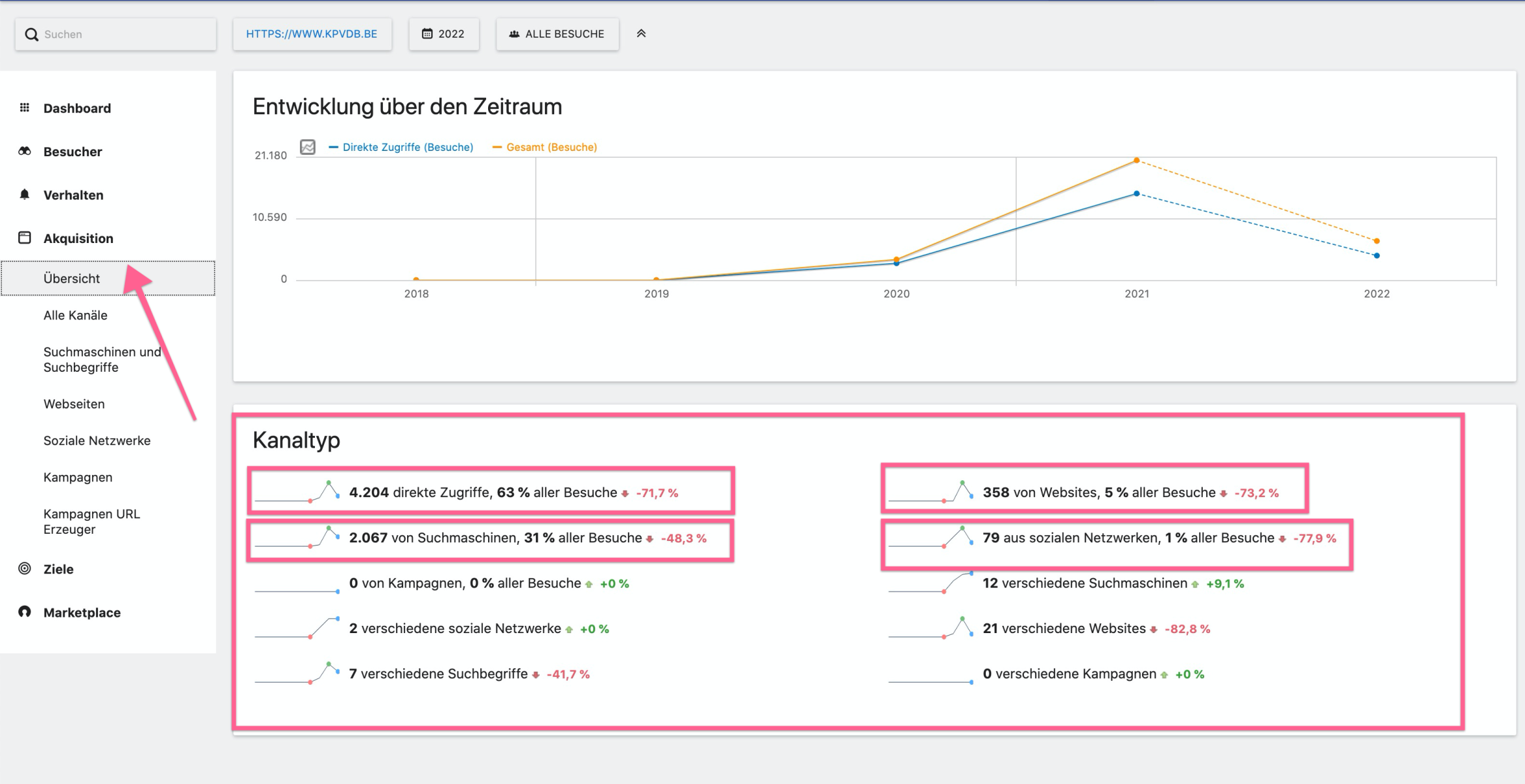Open the 2022 date picker
This screenshot has height=784, width=1525.
tap(444, 34)
